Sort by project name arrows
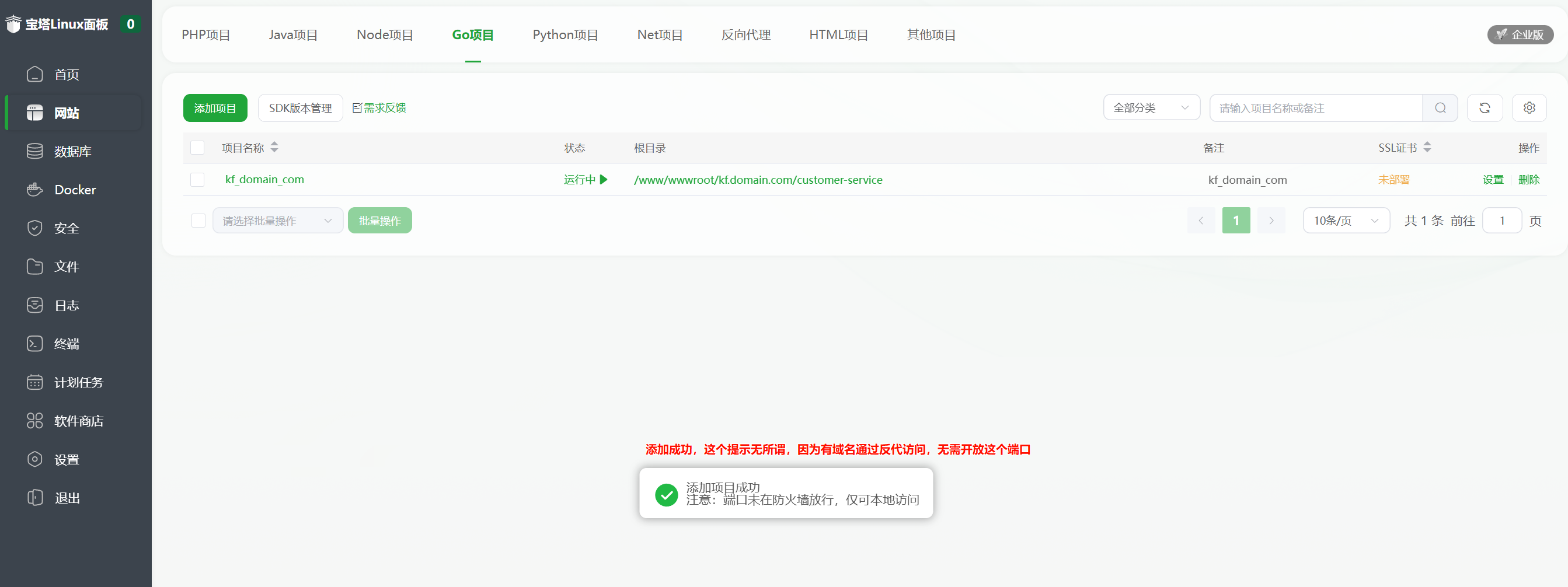The height and width of the screenshot is (587, 1568). pyautogui.click(x=274, y=148)
